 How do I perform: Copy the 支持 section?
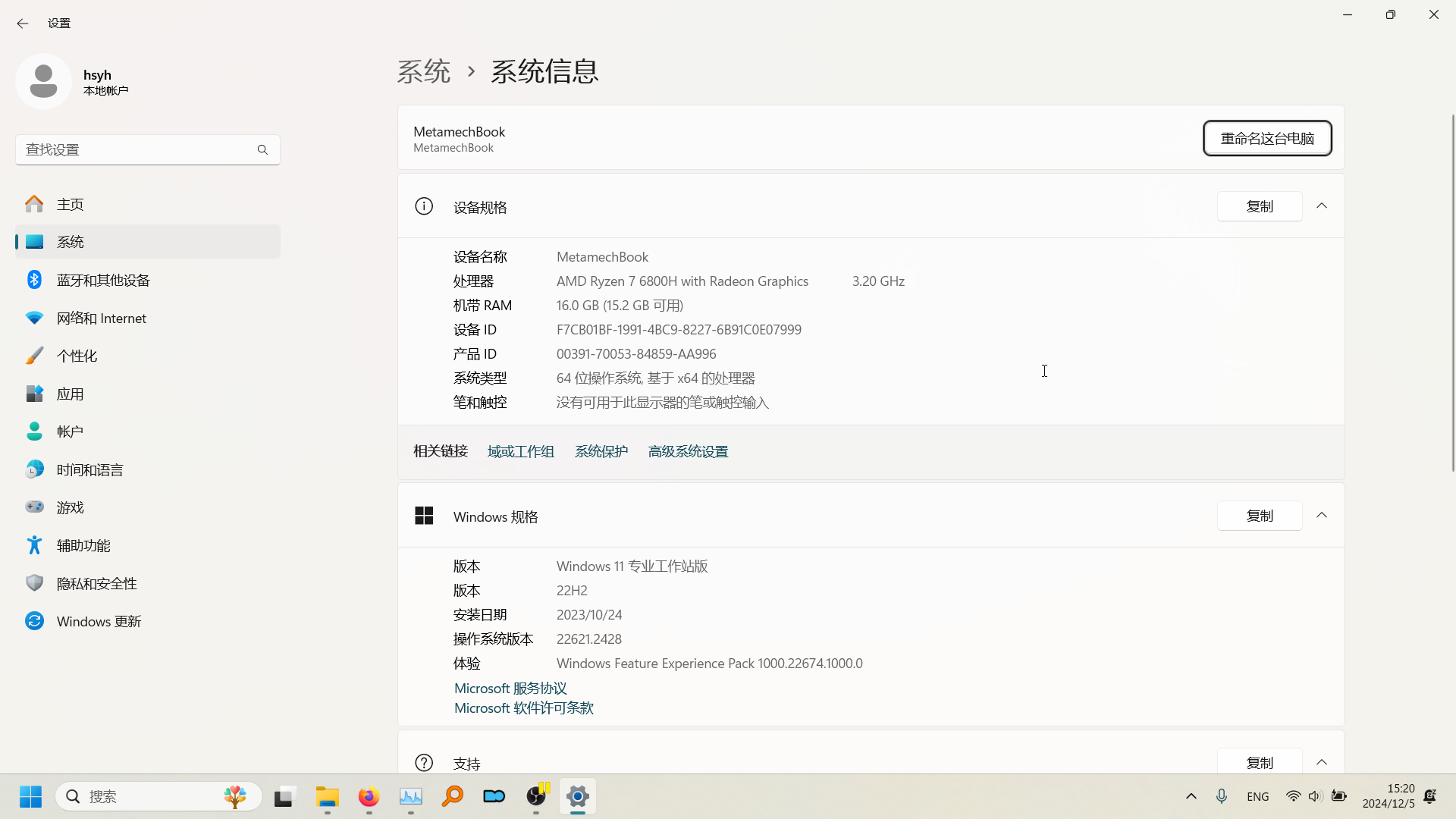[1260, 762]
